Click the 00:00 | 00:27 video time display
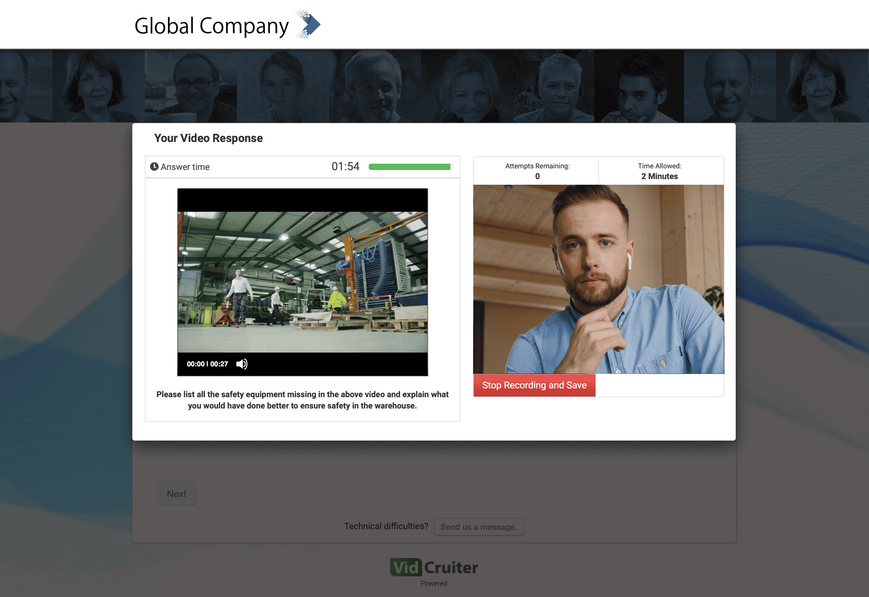The height and width of the screenshot is (597, 869). coord(207,364)
